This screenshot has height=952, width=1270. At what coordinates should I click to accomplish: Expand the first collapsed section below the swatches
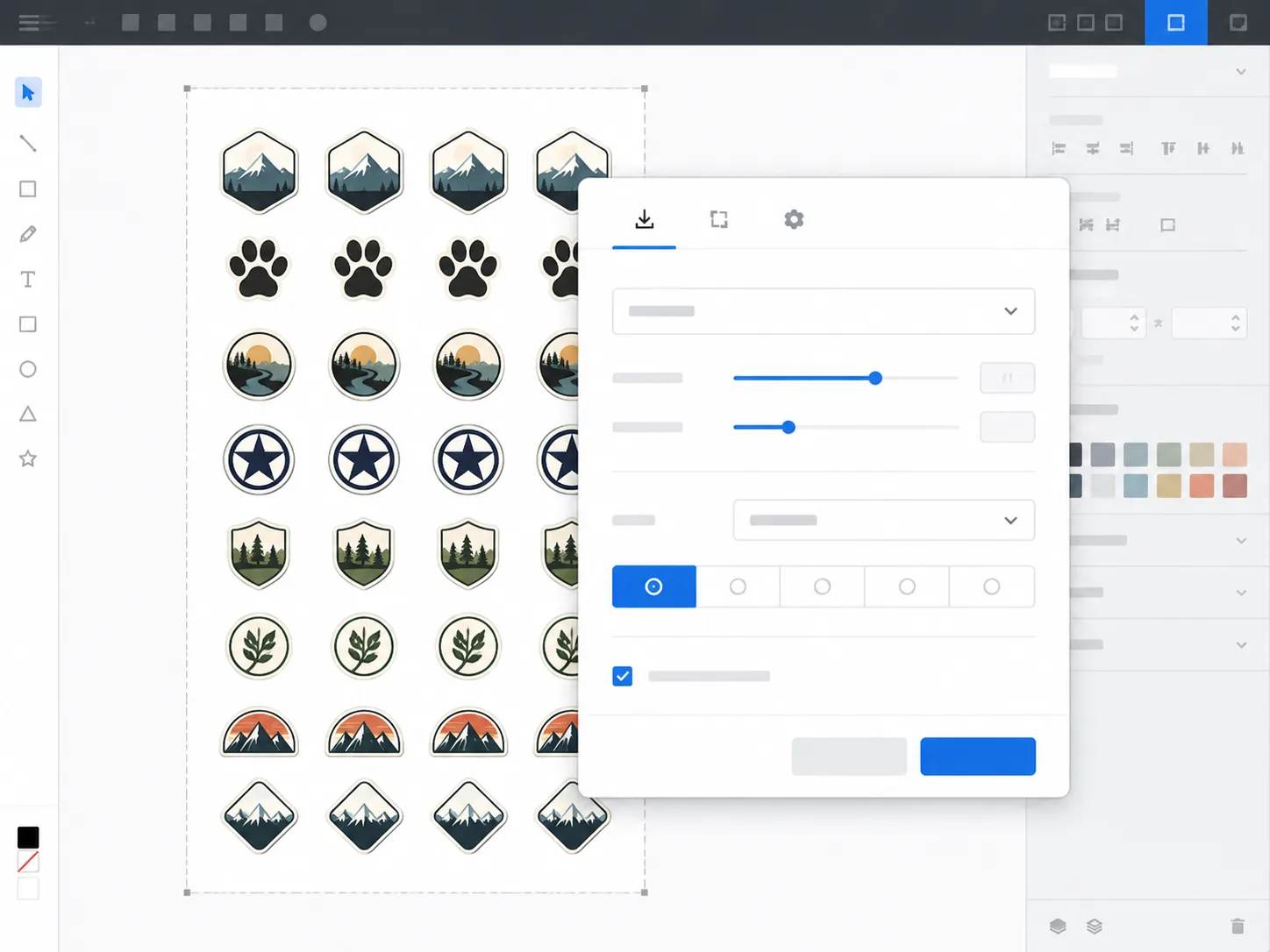pos(1241,541)
